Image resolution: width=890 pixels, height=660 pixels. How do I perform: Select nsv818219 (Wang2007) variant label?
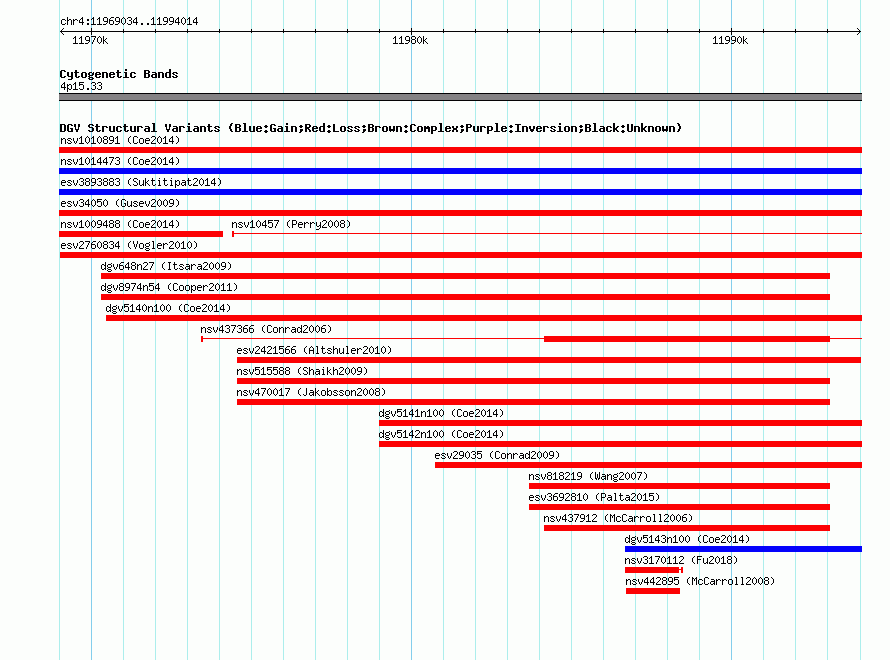point(588,476)
